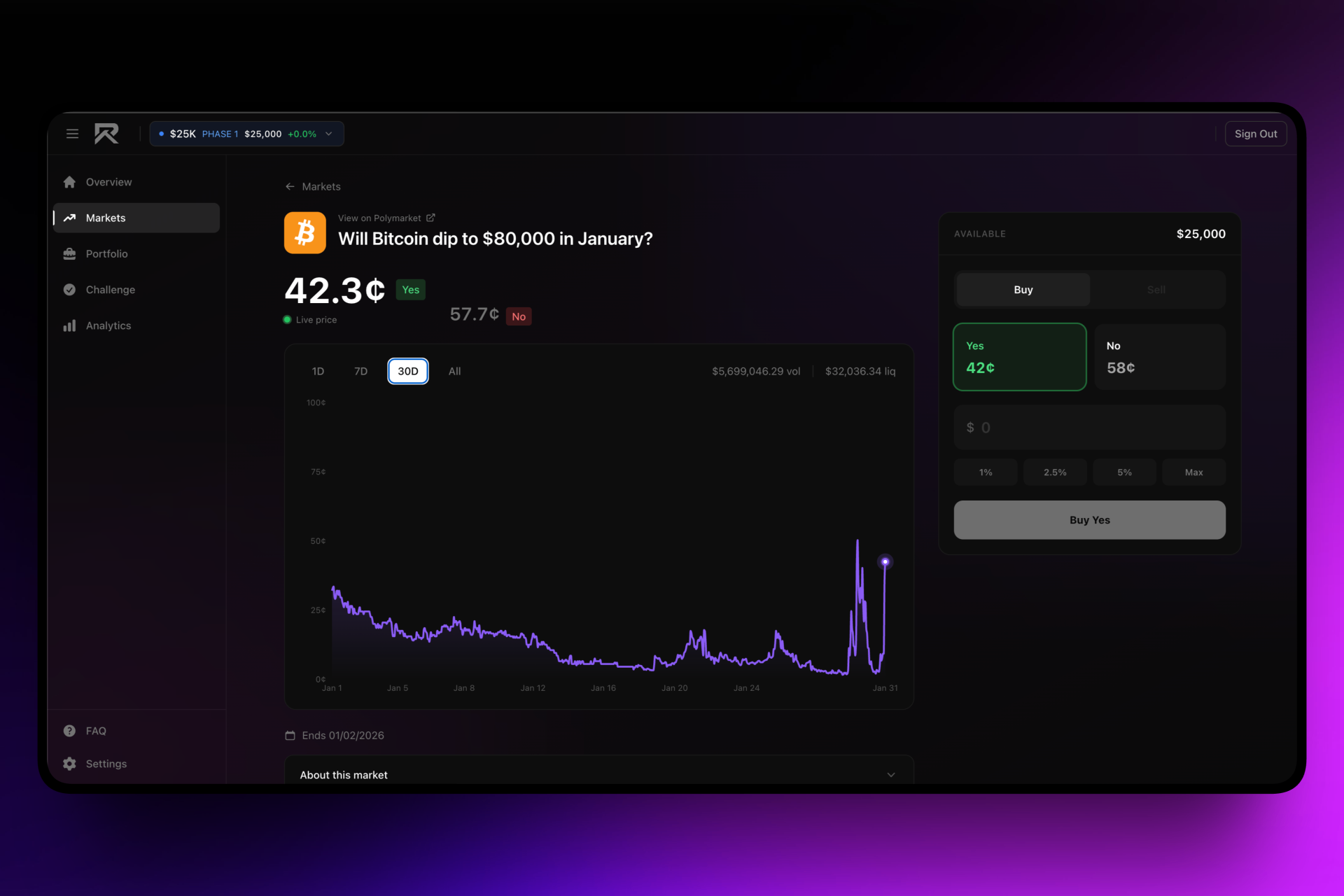The image size is (1344, 896).
Task: Click the Settings gear icon
Action: 70,764
